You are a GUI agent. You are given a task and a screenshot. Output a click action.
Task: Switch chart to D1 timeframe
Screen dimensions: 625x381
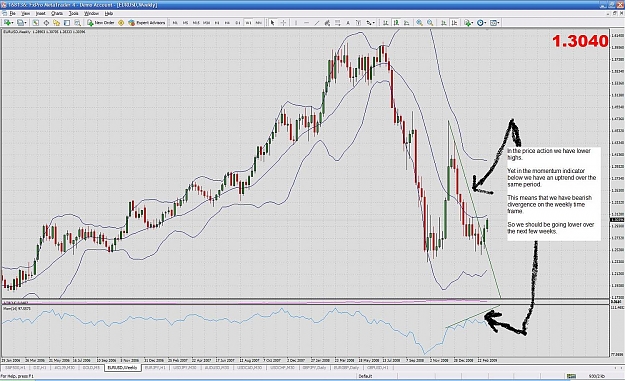(238, 23)
